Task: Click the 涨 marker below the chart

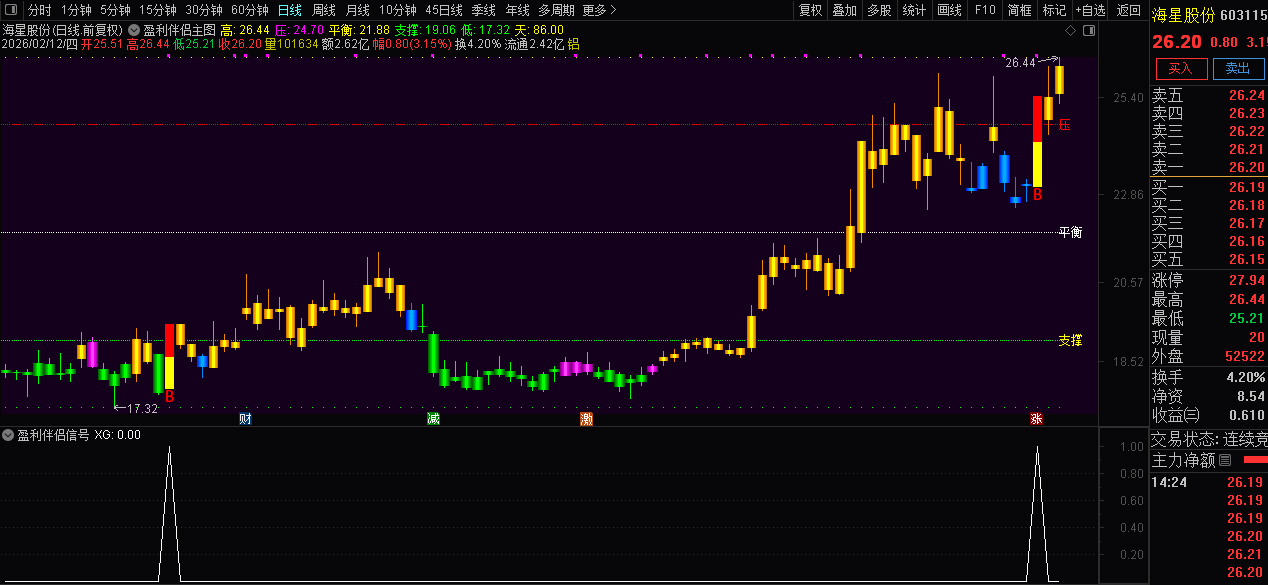Action: (1036, 418)
